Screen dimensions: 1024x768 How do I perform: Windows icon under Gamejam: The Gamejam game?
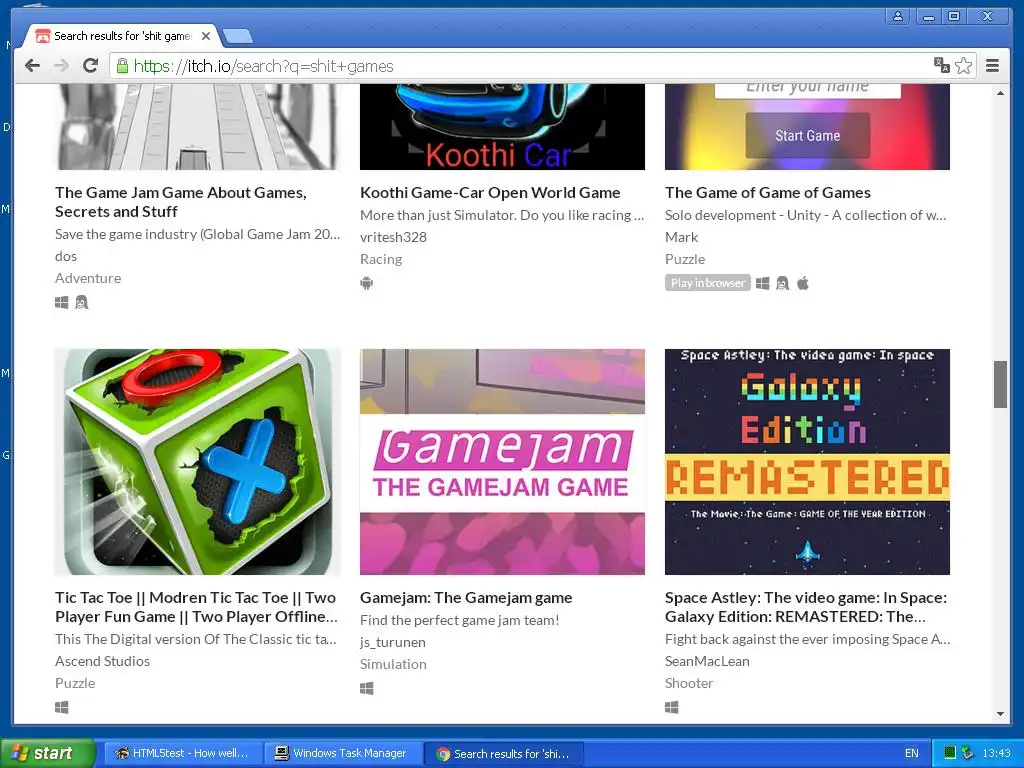[x=366, y=688]
